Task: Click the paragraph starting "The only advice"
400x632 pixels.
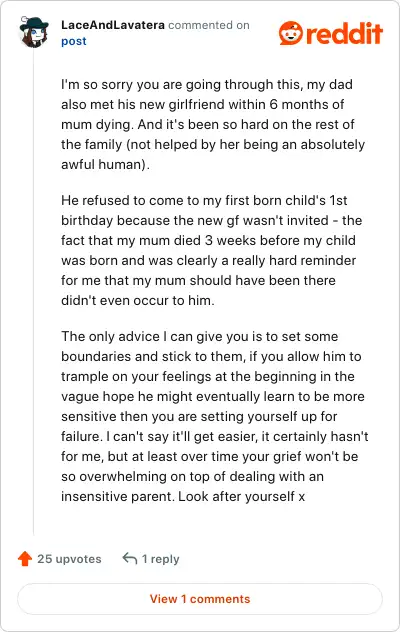Action: coord(215,416)
